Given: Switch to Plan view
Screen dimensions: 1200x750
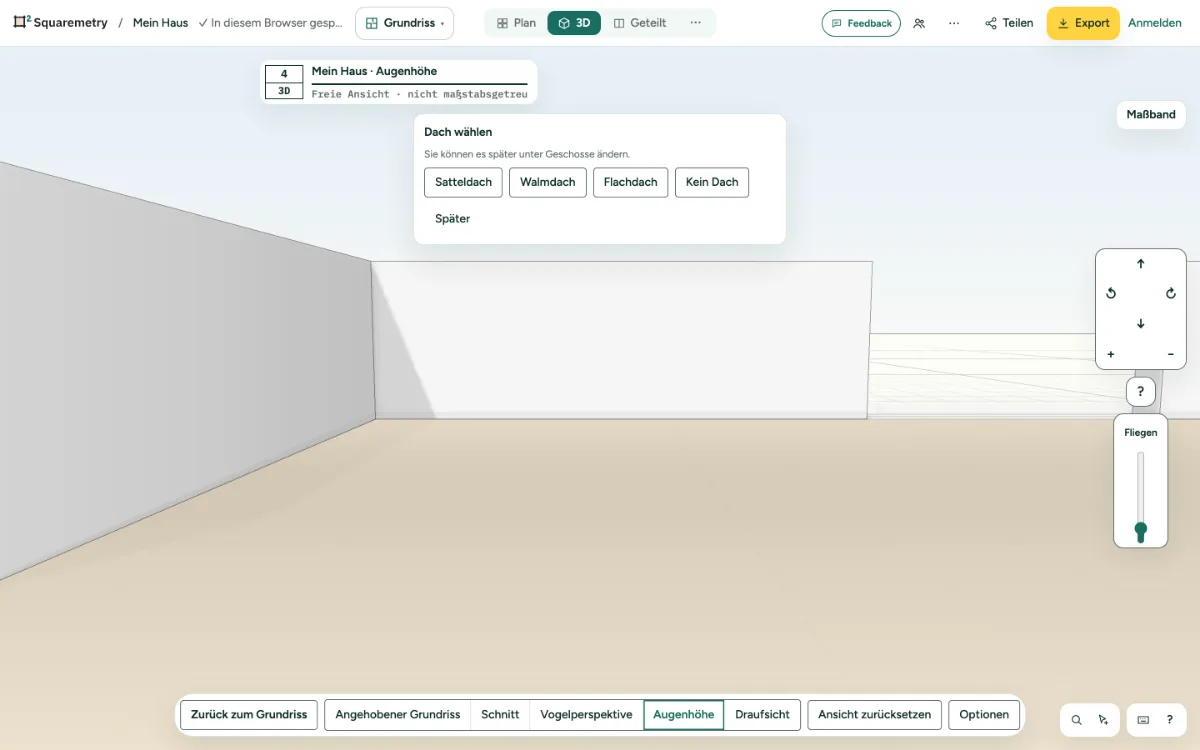Looking at the screenshot, I should click(x=516, y=23).
